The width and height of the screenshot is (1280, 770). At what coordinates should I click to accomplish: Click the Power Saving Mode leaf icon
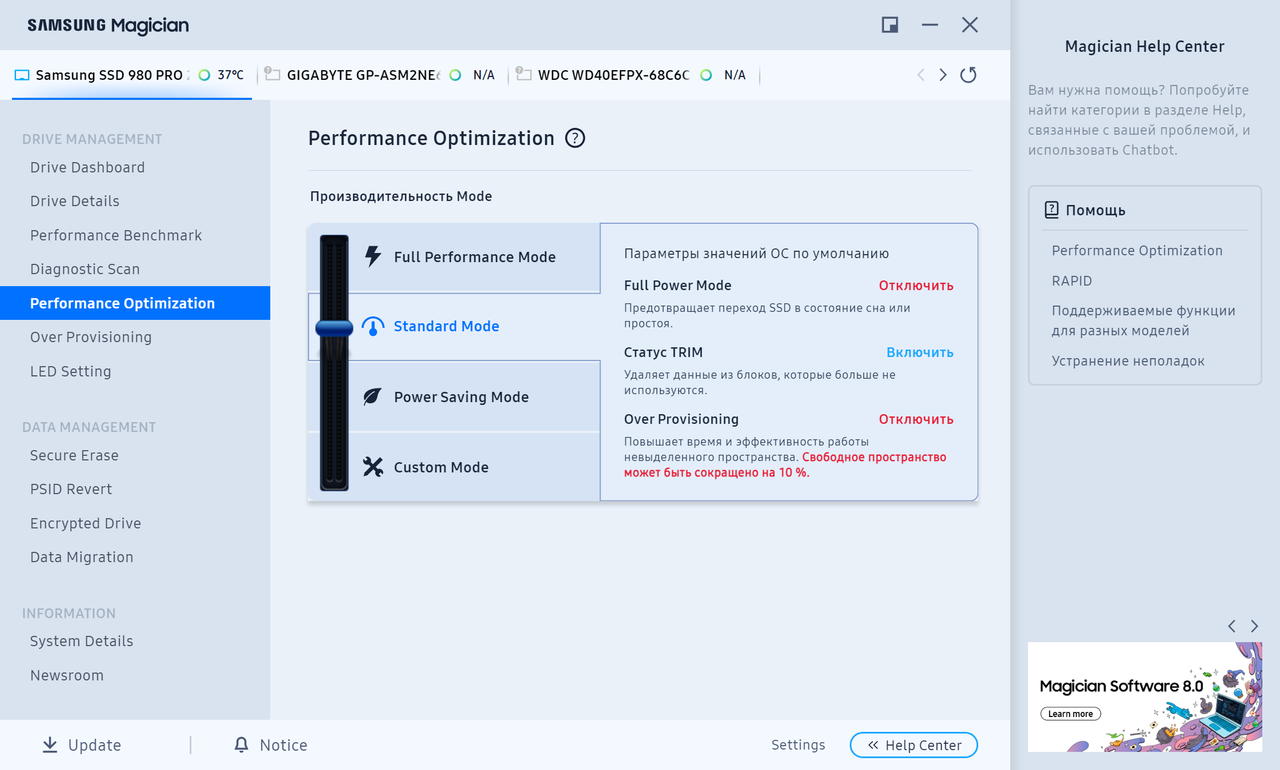click(x=372, y=396)
